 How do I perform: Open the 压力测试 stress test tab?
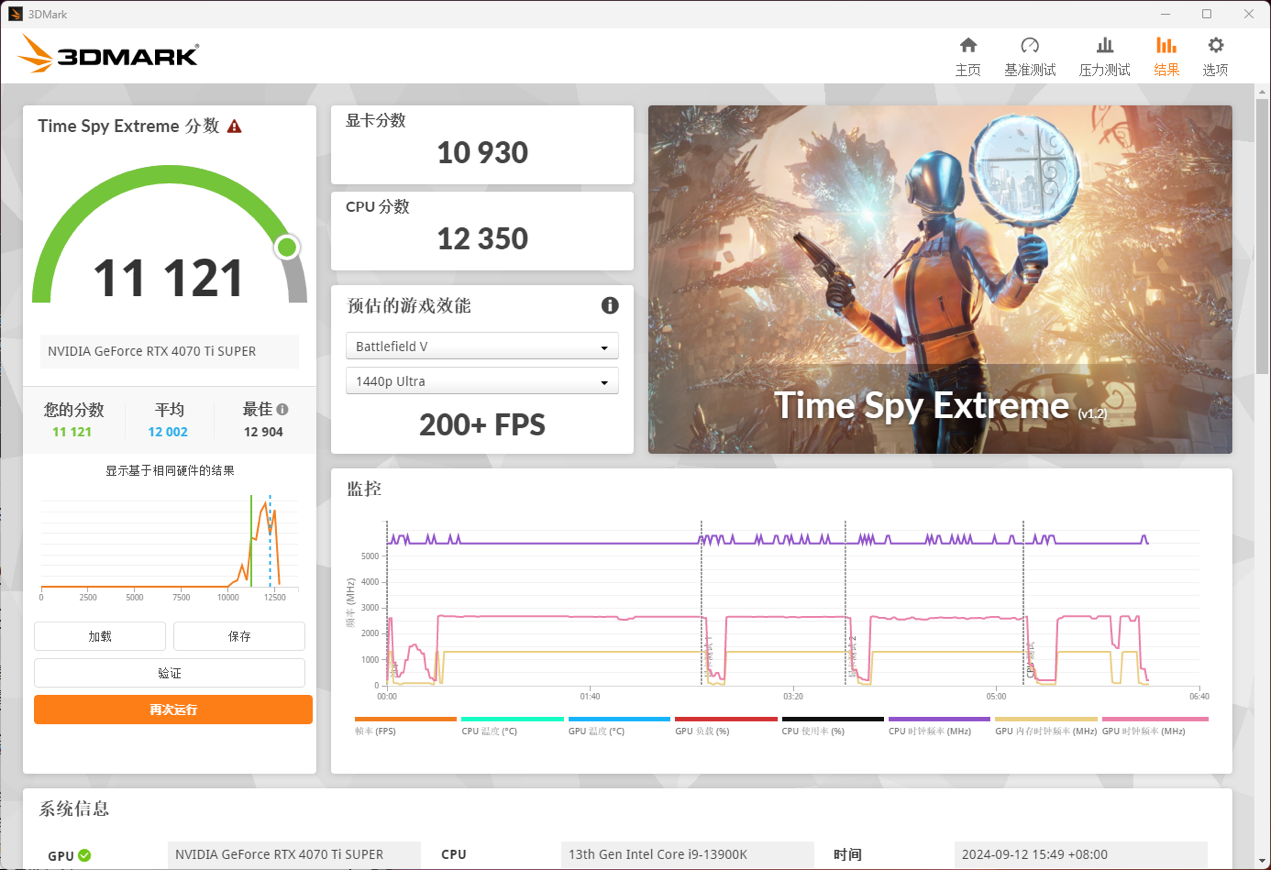1105,57
